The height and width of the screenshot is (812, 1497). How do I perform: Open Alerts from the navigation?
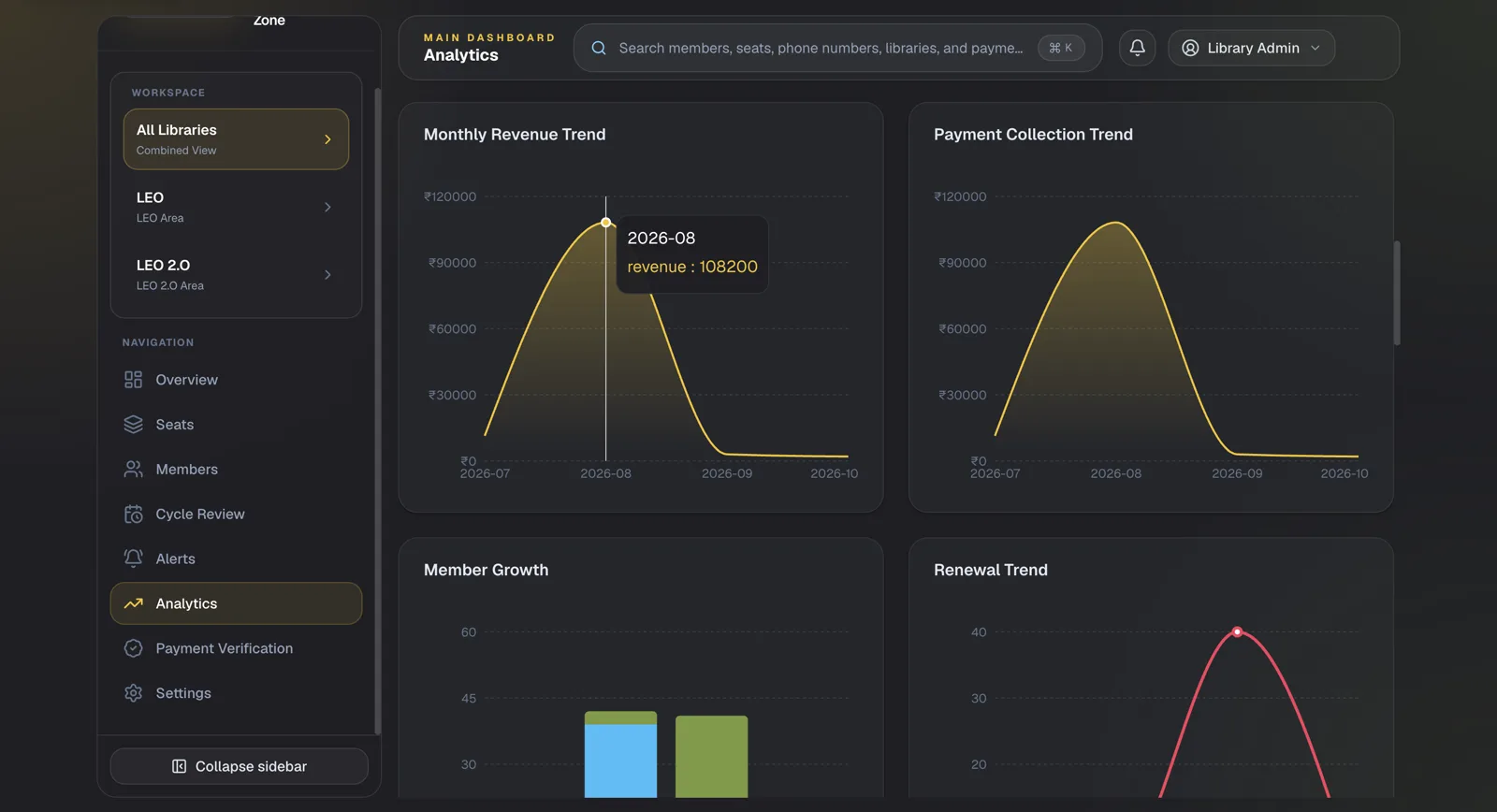236,558
